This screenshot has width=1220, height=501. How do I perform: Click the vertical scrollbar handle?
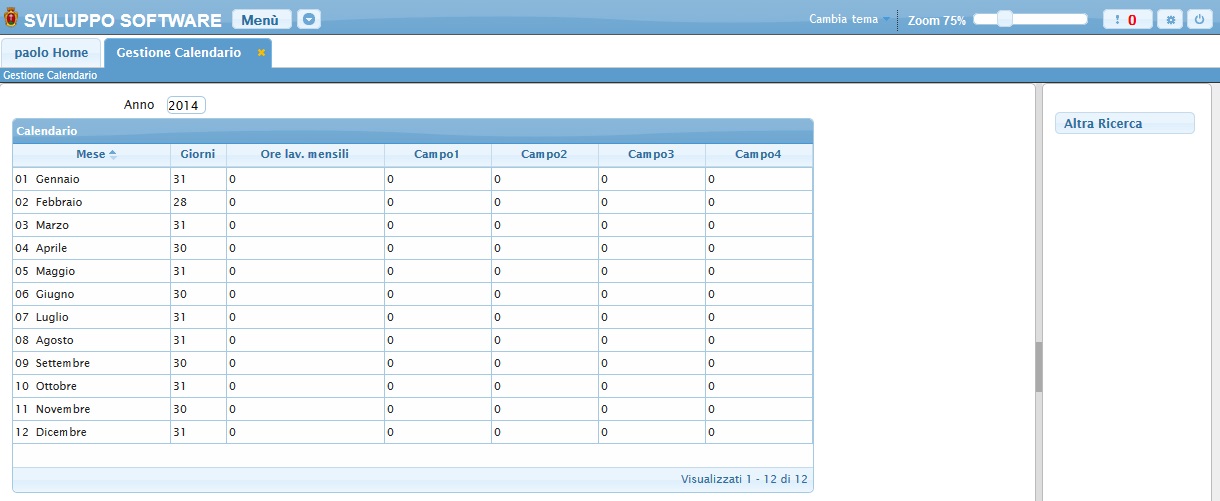tap(1039, 366)
